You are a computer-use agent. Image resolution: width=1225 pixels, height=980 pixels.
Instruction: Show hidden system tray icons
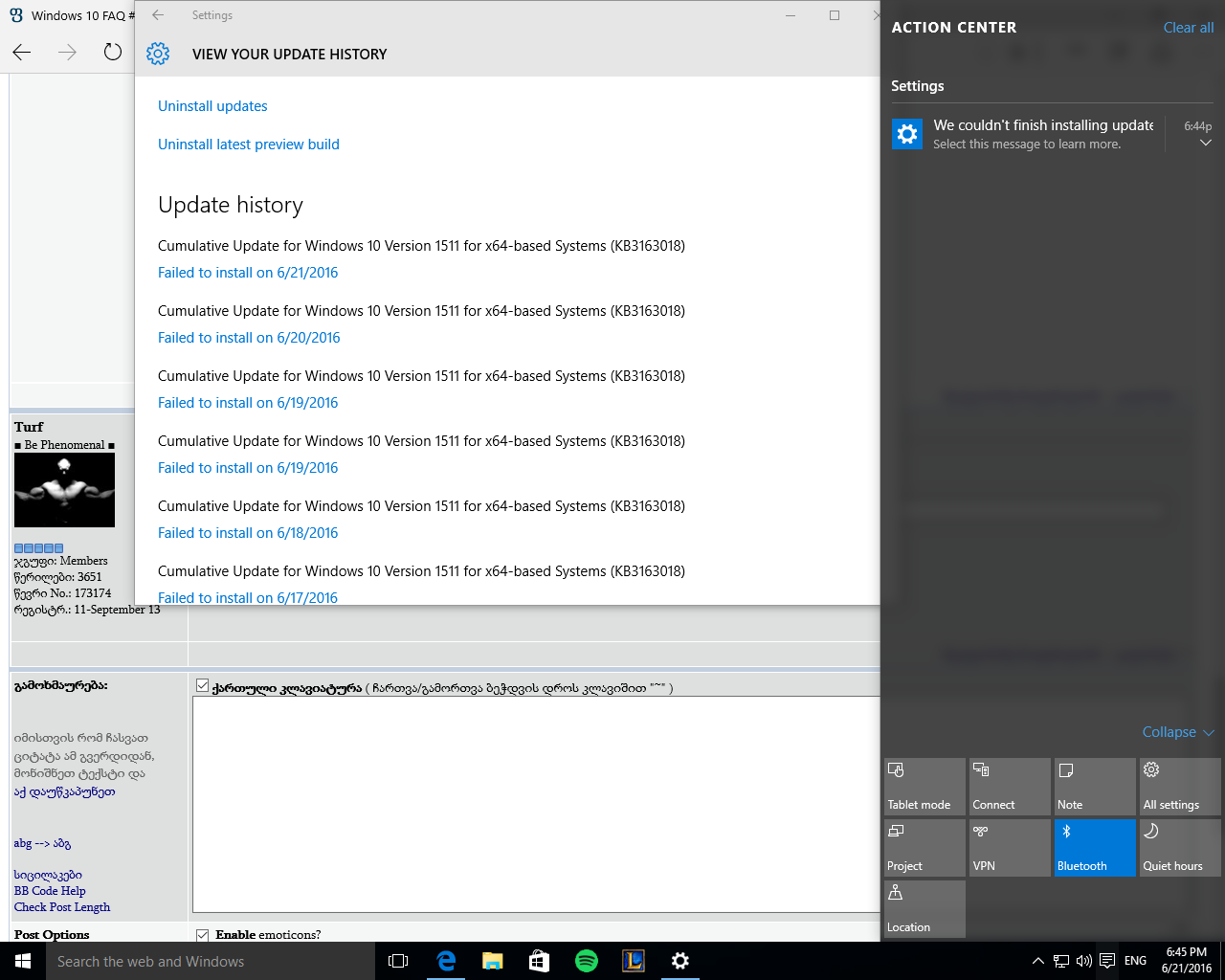pos(1037,961)
